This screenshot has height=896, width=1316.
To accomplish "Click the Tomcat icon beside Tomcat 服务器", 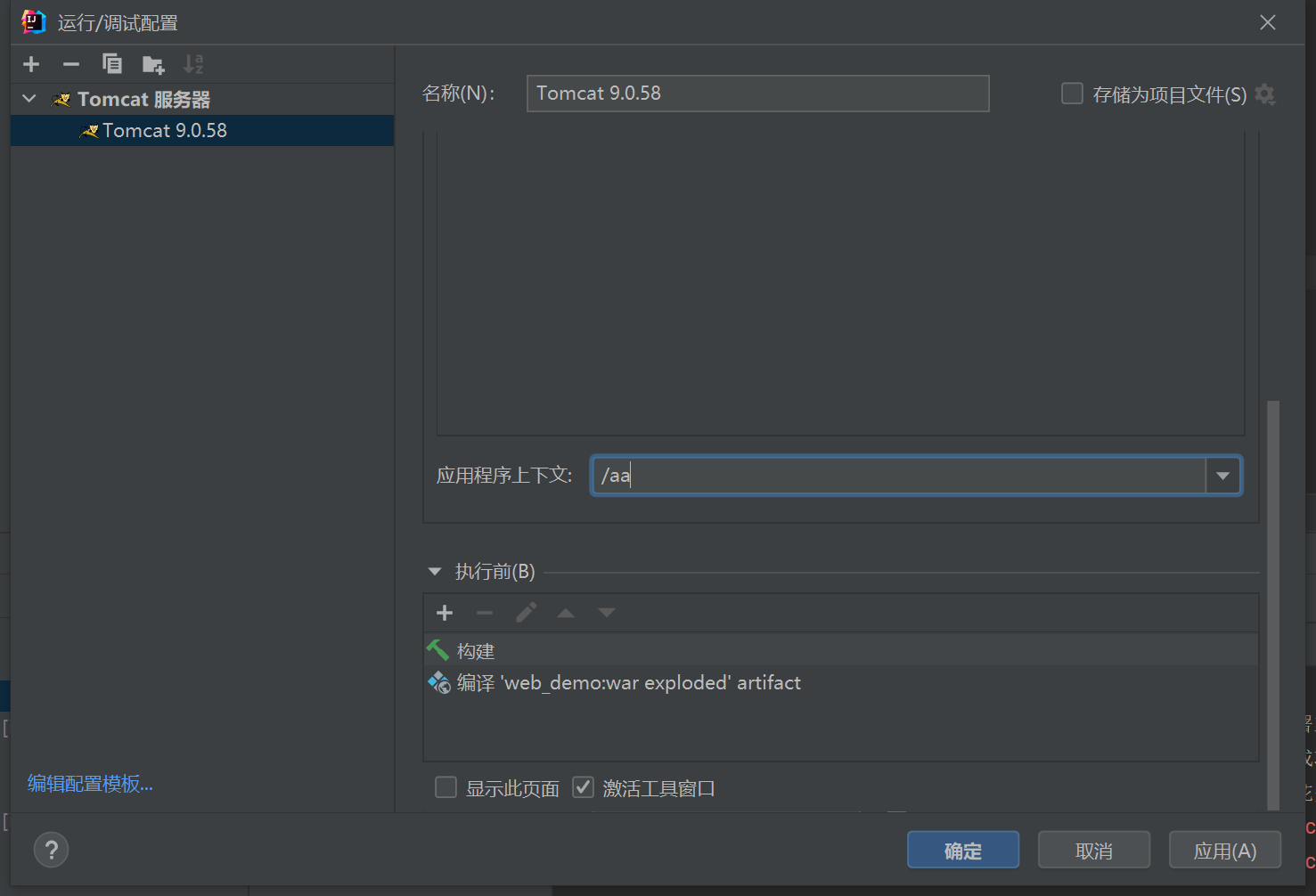I will (x=61, y=100).
